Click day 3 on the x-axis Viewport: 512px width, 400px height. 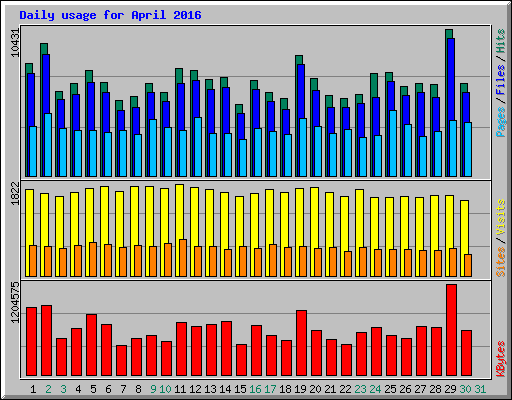click(x=63, y=389)
